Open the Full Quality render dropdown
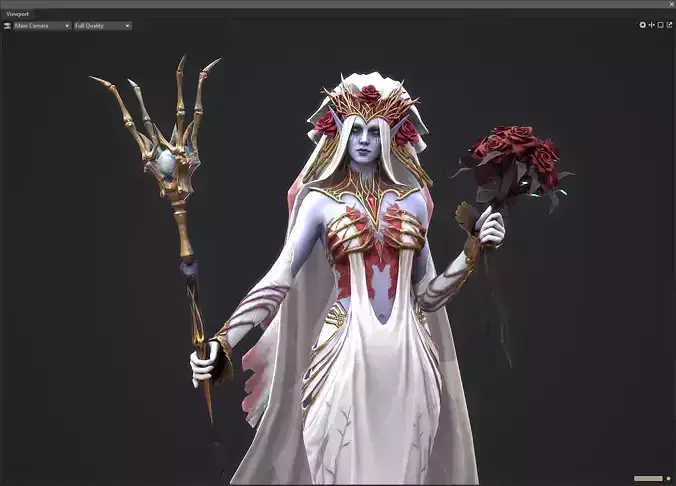 [103, 26]
